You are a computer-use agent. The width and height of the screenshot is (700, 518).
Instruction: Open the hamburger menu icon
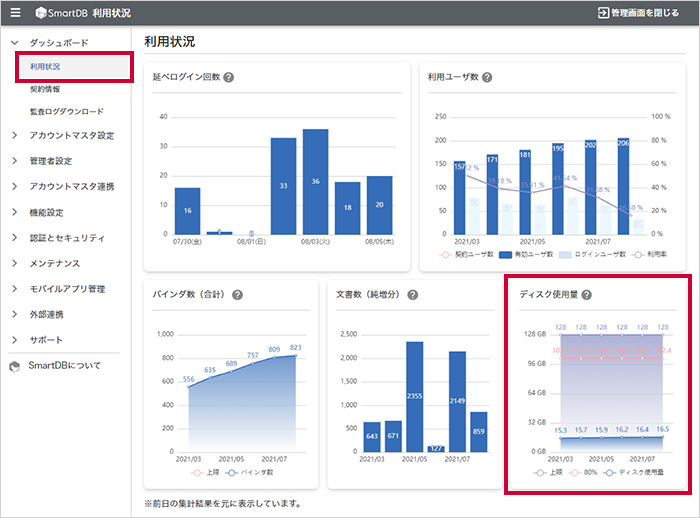pos(15,13)
